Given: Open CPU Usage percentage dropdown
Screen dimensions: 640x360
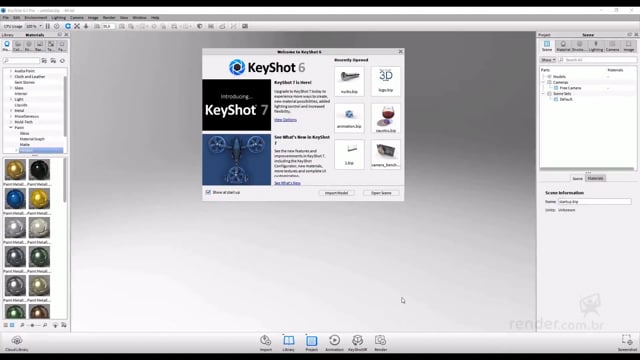Looking at the screenshot, I should (x=33, y=26).
